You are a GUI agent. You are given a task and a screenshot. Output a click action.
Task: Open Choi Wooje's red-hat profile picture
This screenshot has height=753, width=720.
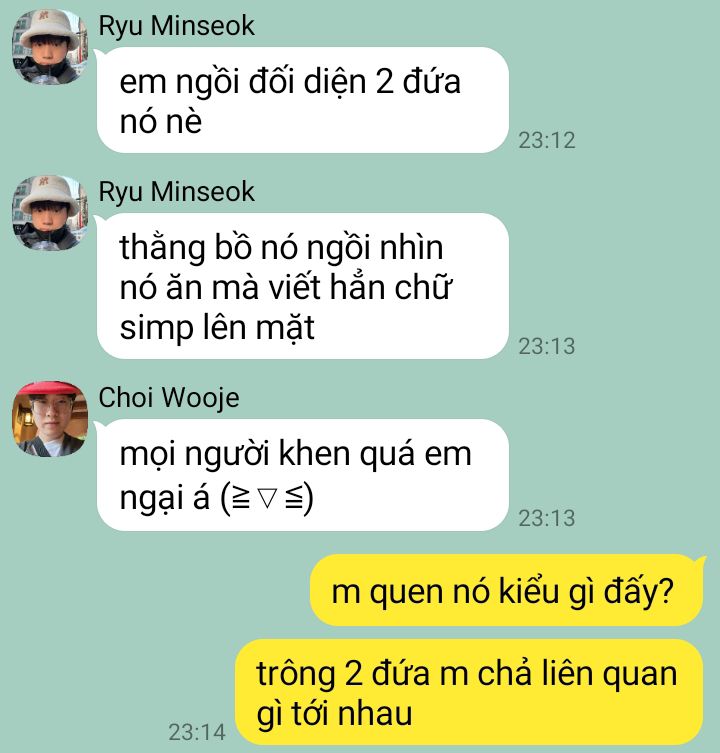[x=50, y=419]
